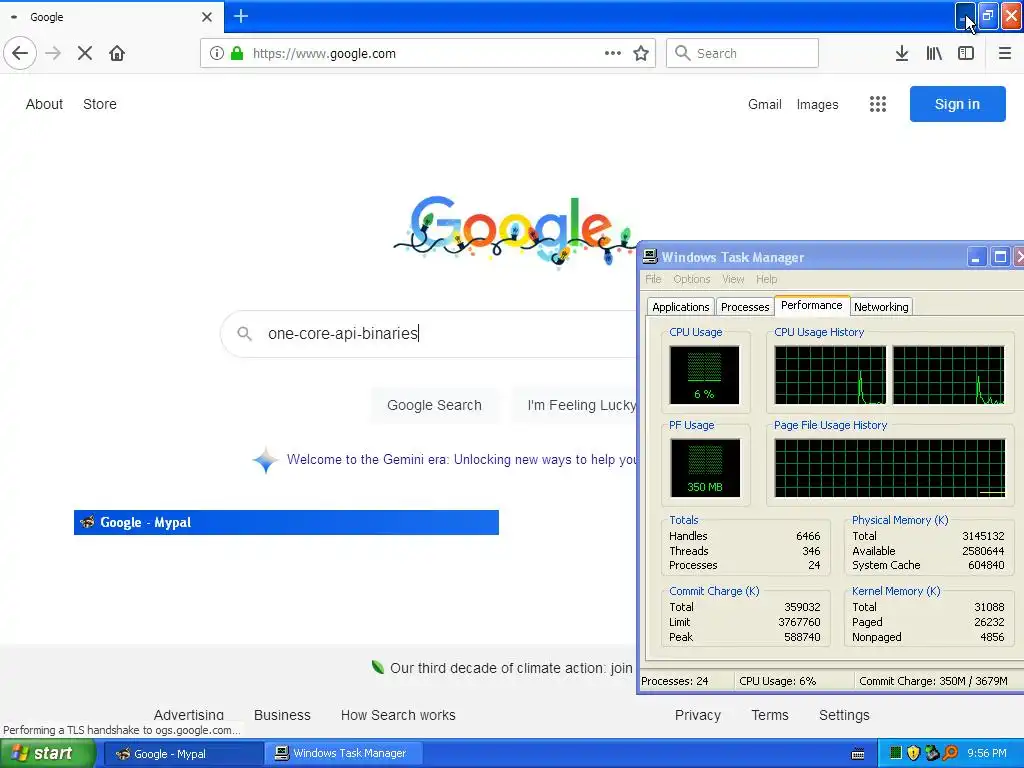
Task: Click the orange magnifier tray icon
Action: (951, 753)
